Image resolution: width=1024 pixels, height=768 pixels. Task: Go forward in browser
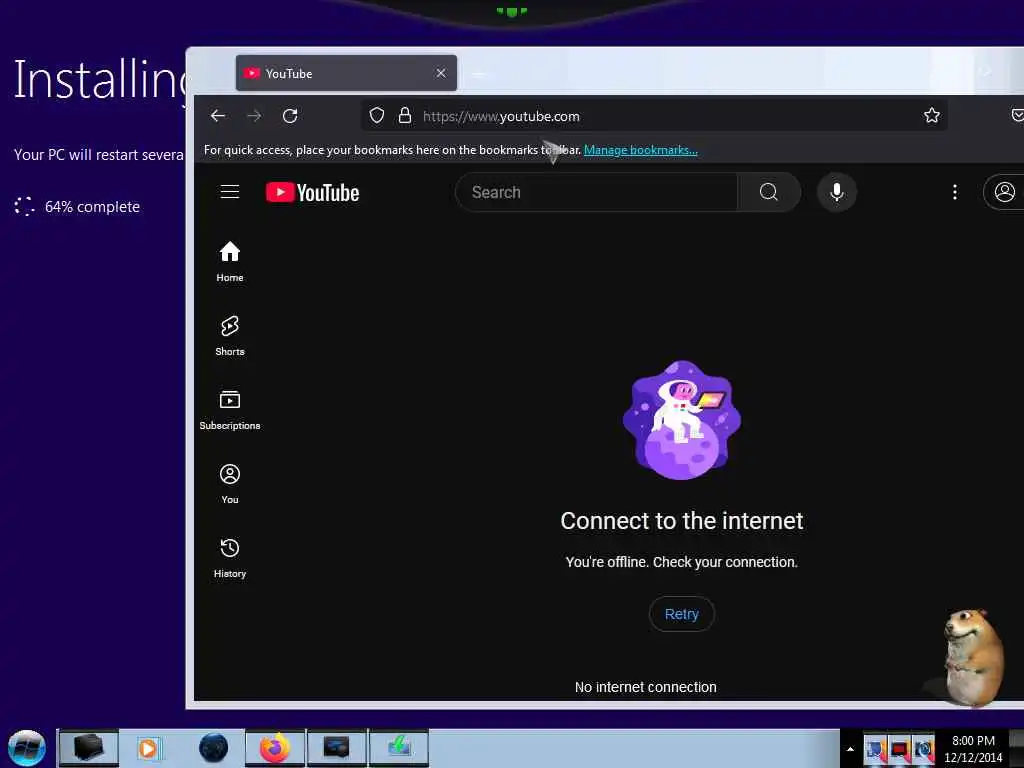point(254,116)
